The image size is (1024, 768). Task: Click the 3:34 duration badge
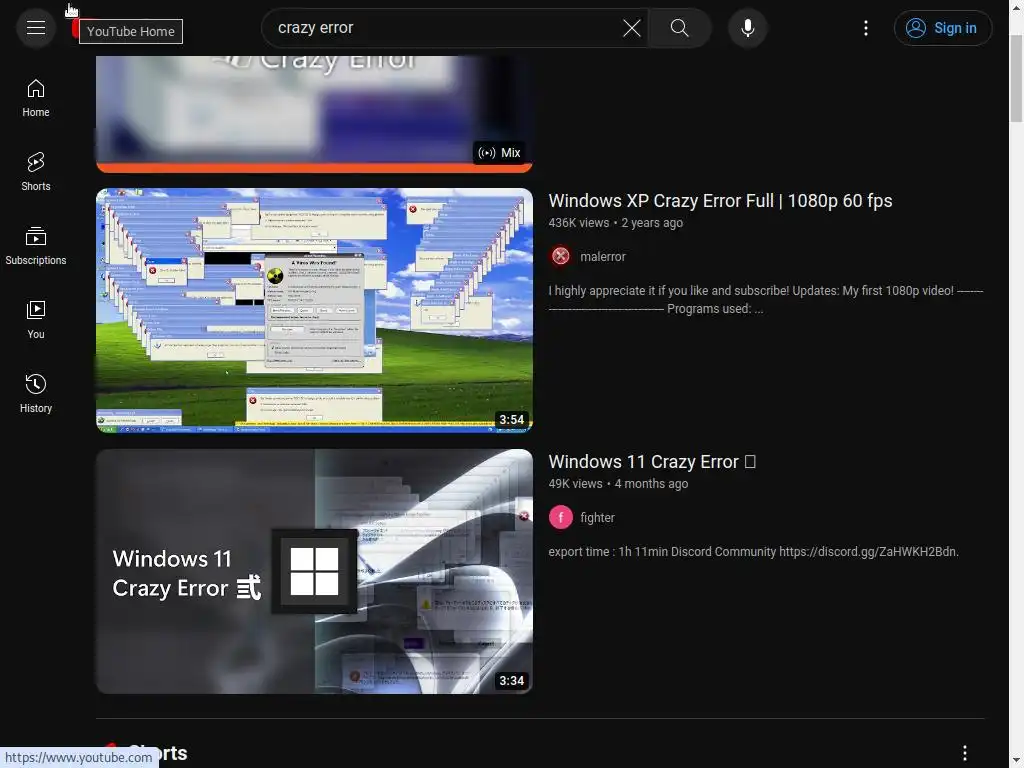511,680
